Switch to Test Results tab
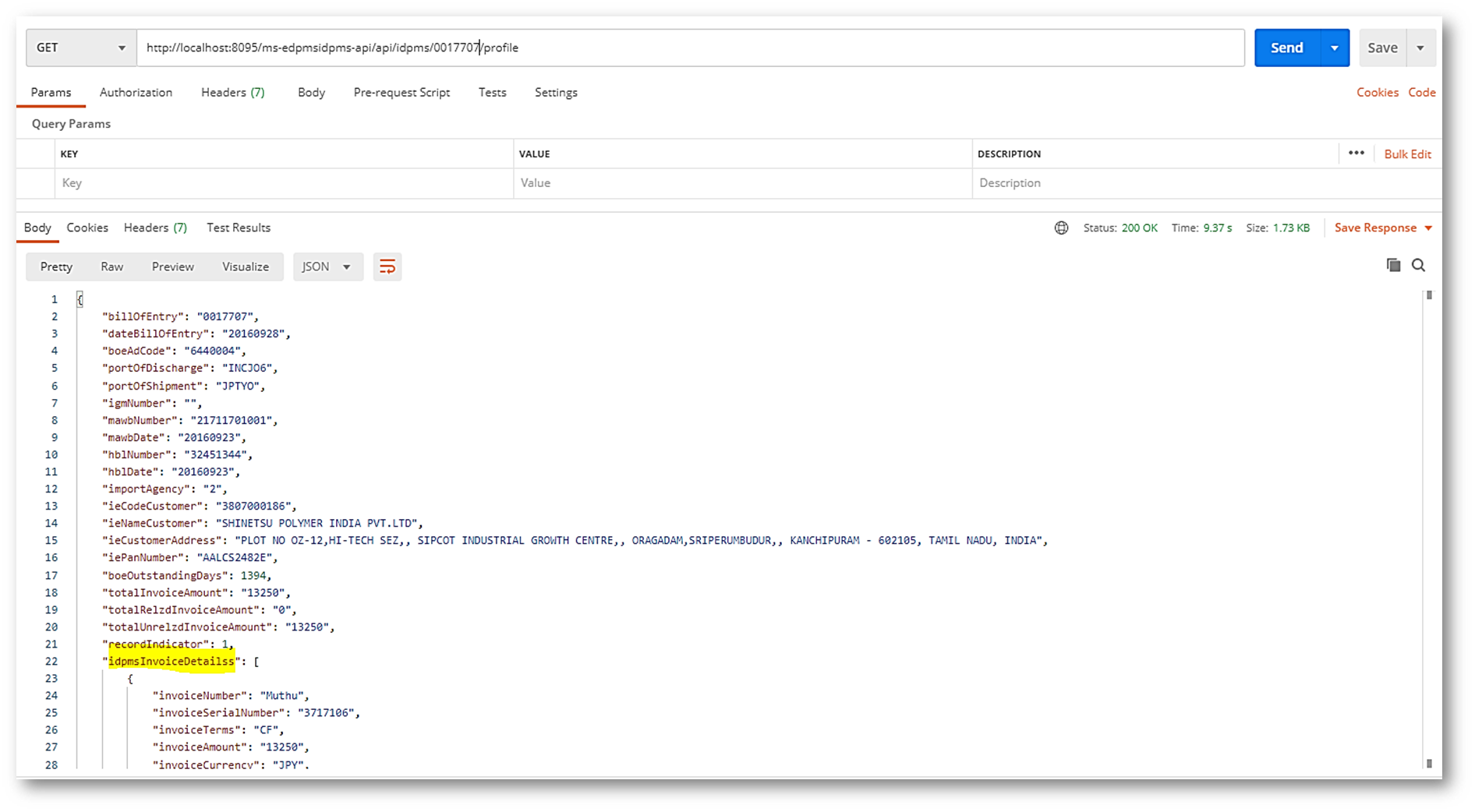 238,228
